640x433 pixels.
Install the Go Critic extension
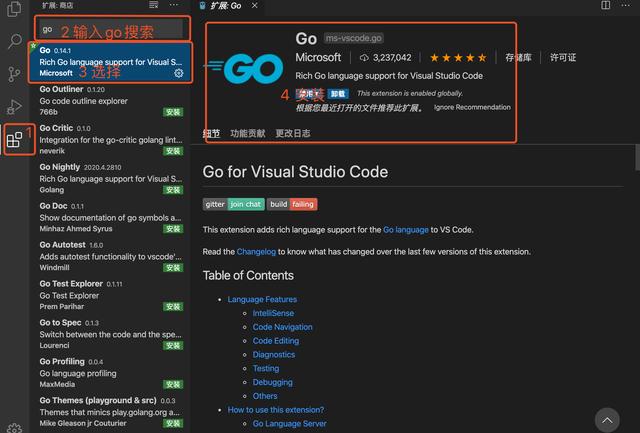(x=173, y=151)
